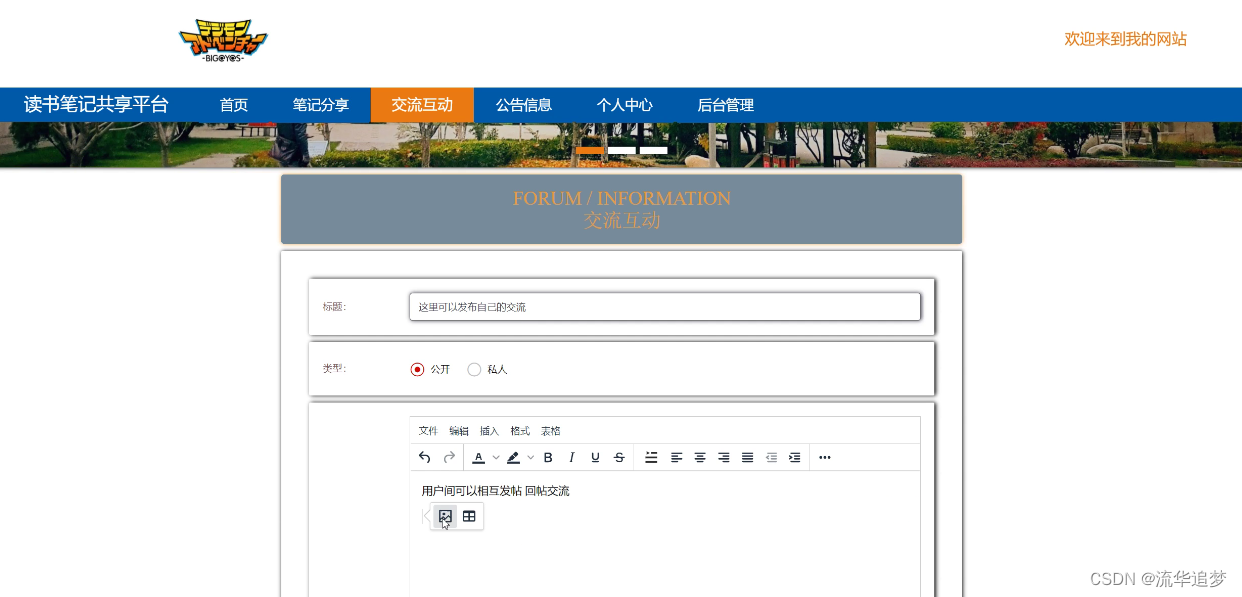The image size is (1242, 597).
Task: Increase indent in the editor
Action: click(x=795, y=458)
